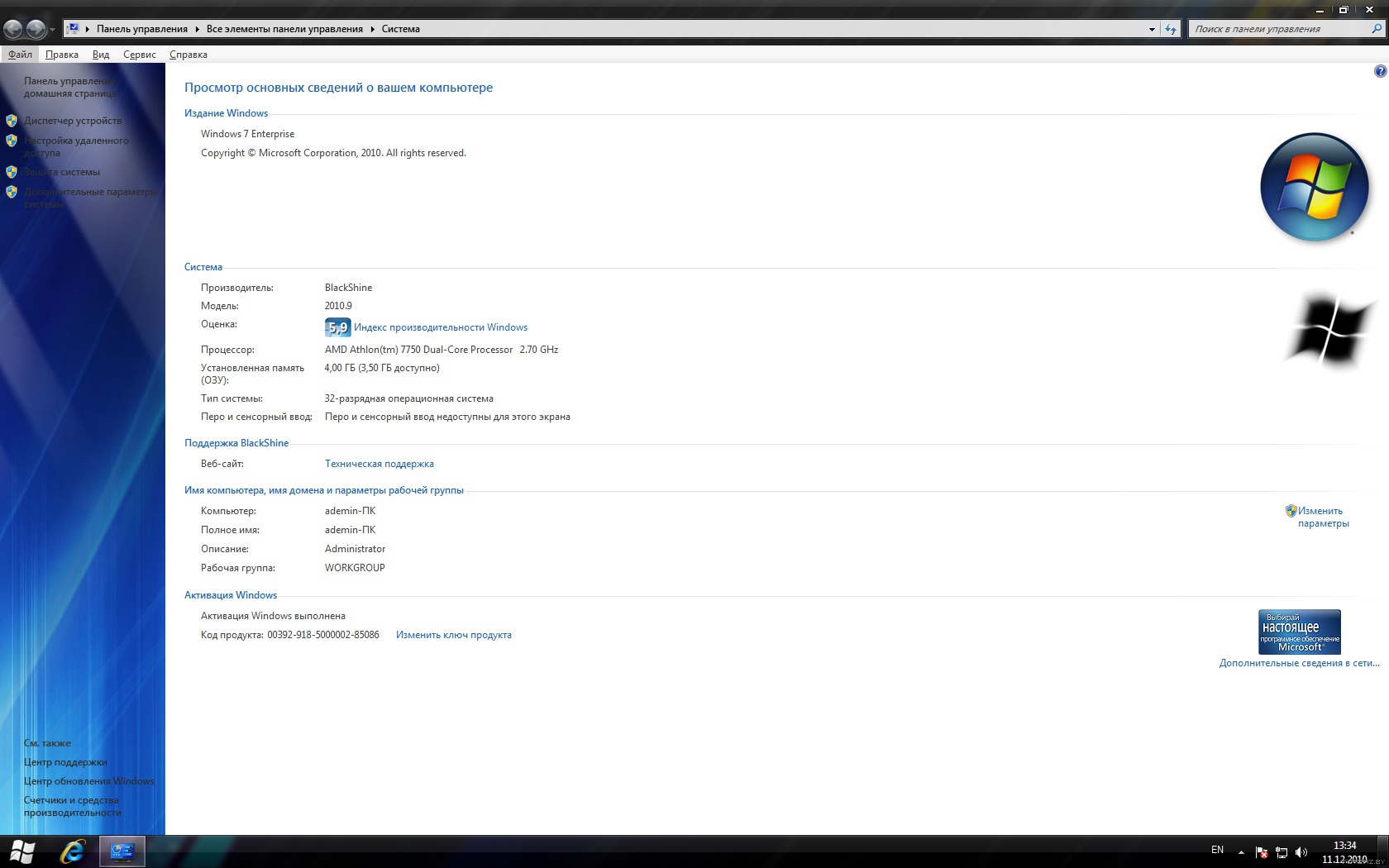Open Диспетчер устройств link
The image size is (1389, 868).
point(73,121)
